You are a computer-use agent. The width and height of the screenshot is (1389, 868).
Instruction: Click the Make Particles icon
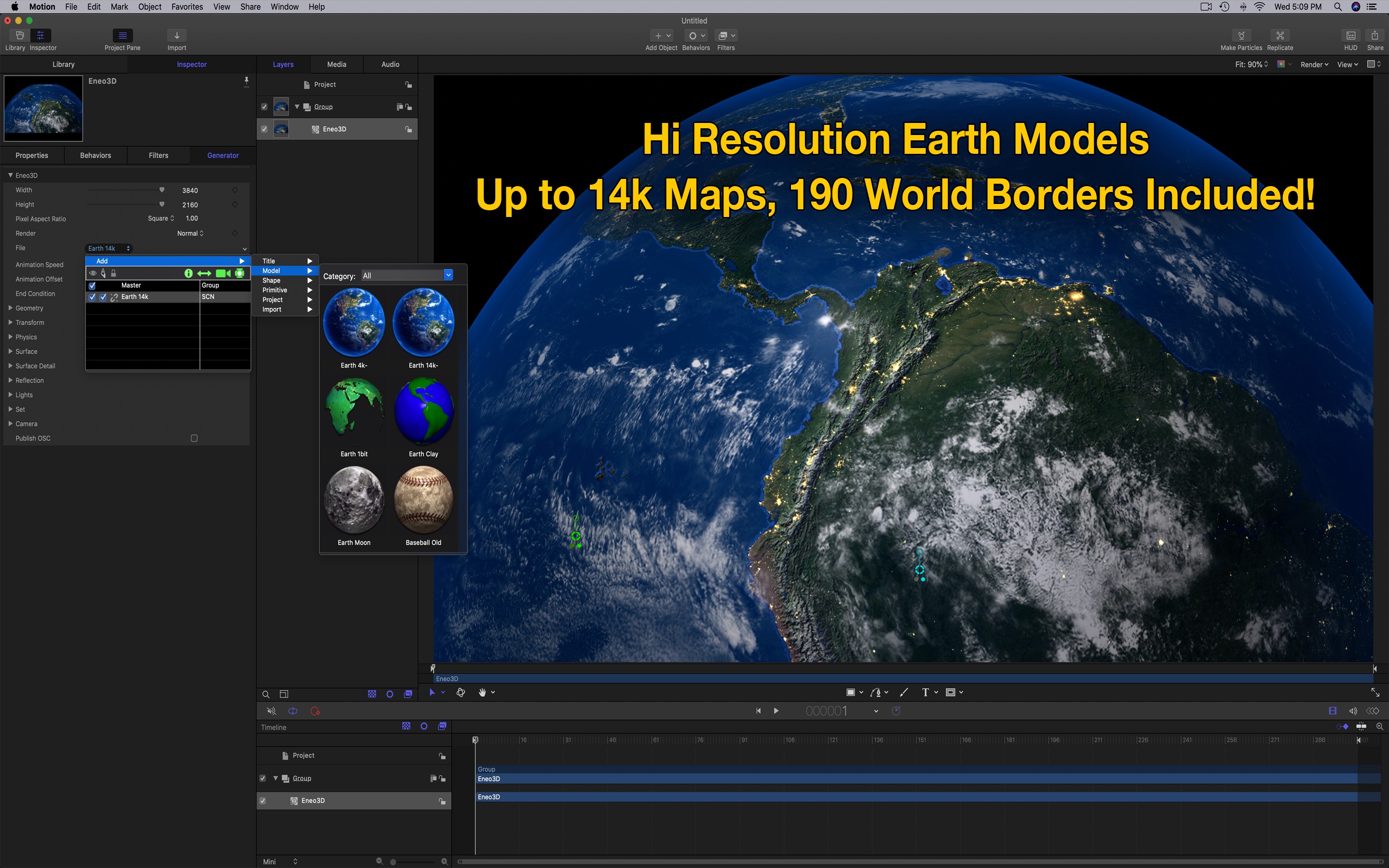(x=1241, y=36)
